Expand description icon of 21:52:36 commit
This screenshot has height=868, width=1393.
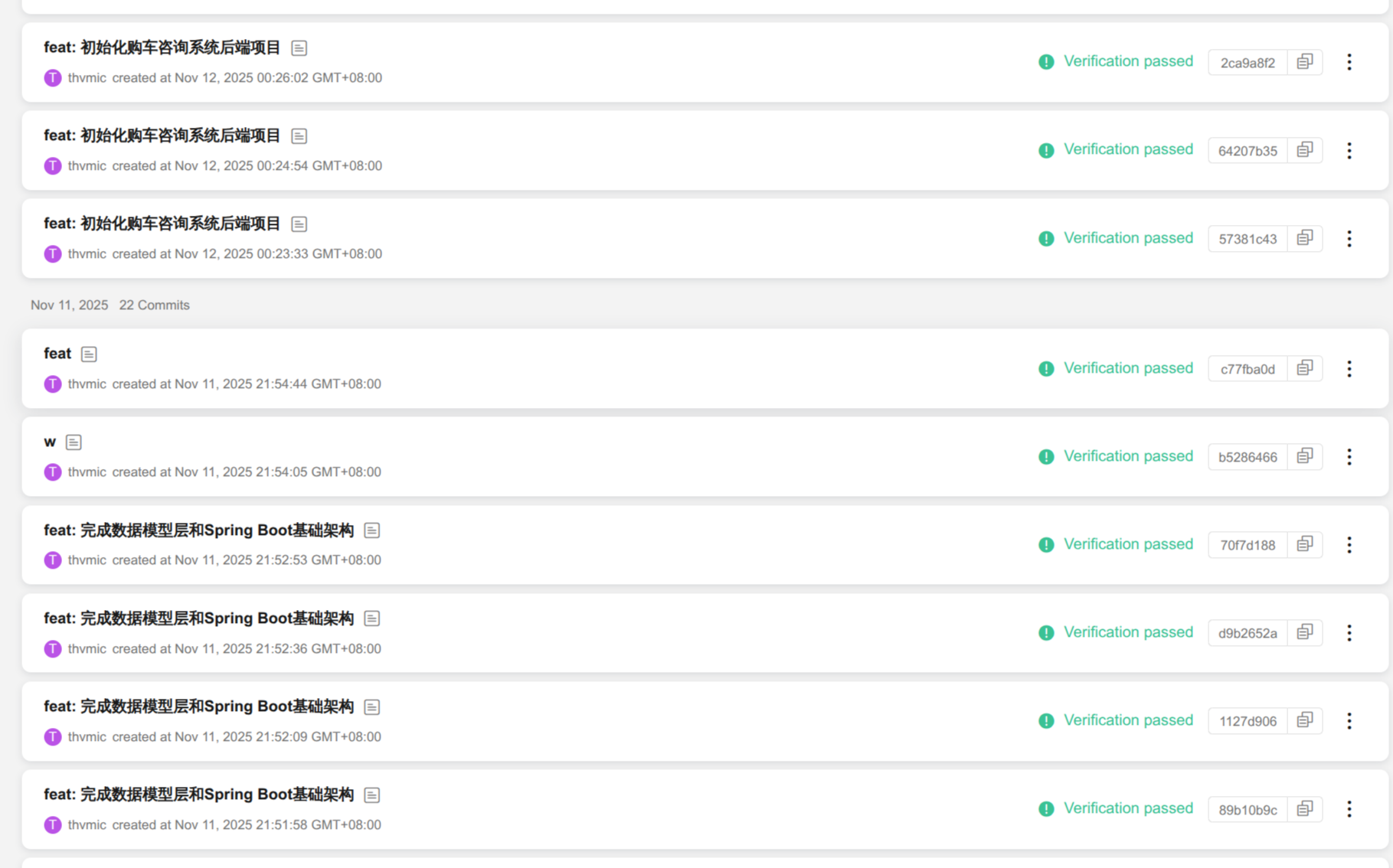(372, 618)
